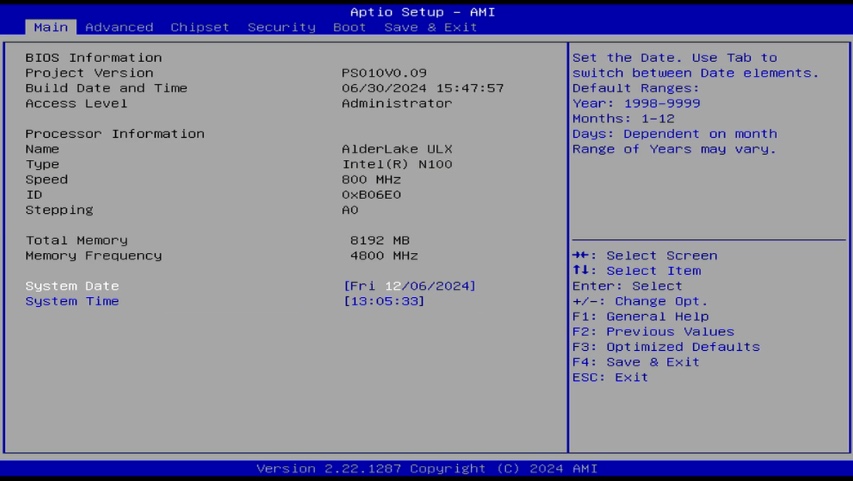Click the 800 MHz speed value
Screen dimensions: 853x481
point(371,179)
